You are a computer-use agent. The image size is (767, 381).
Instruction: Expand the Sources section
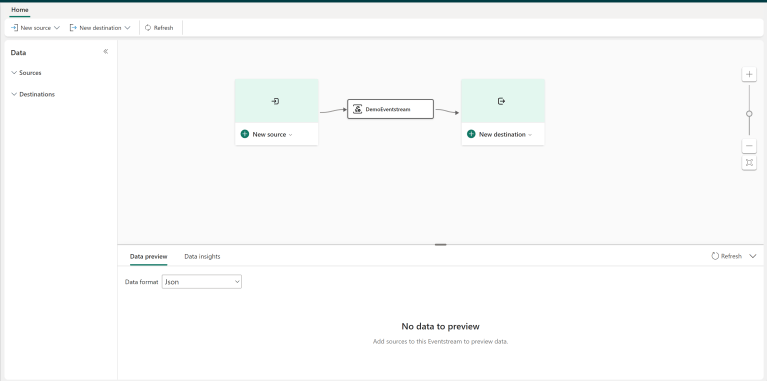26,73
